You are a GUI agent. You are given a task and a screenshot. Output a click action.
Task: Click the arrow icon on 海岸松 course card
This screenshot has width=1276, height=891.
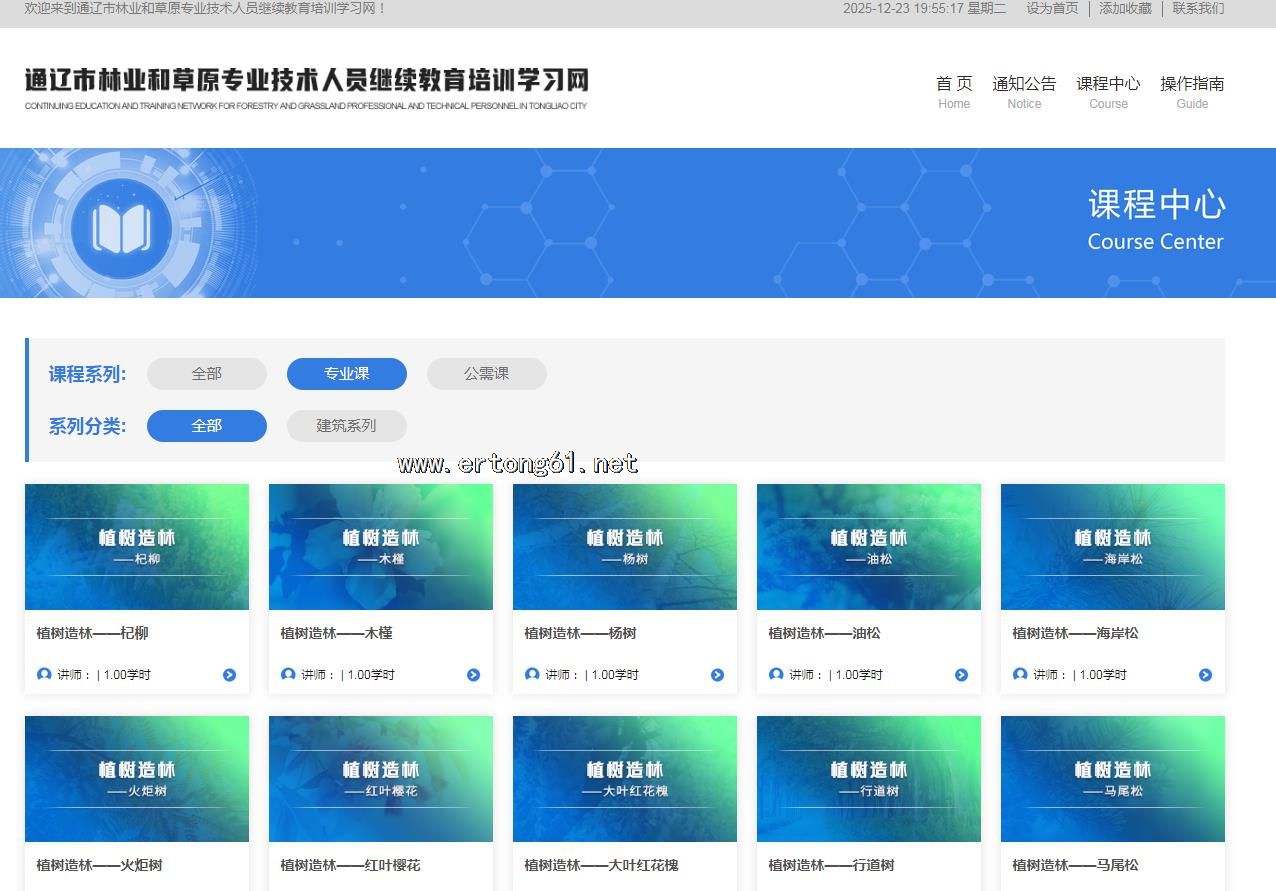pyautogui.click(x=1205, y=675)
